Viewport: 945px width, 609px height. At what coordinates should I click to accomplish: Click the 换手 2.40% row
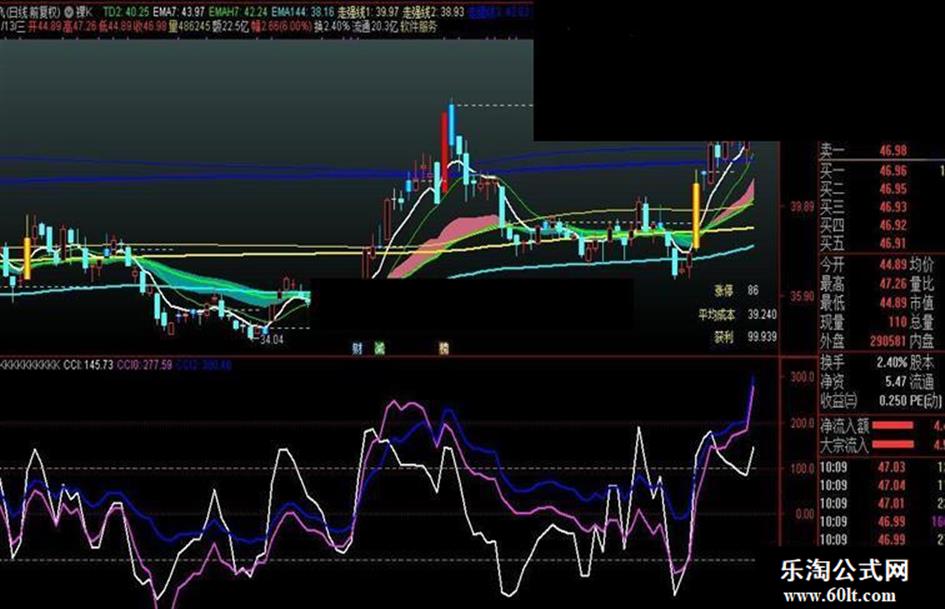(x=864, y=362)
